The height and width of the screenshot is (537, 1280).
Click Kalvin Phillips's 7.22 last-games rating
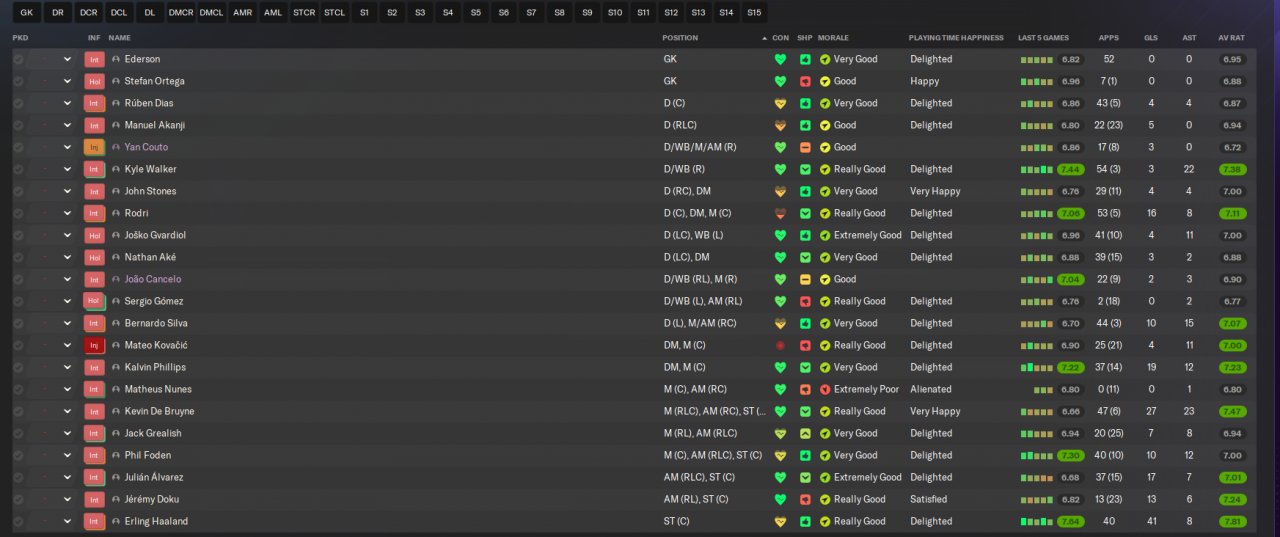(1071, 367)
